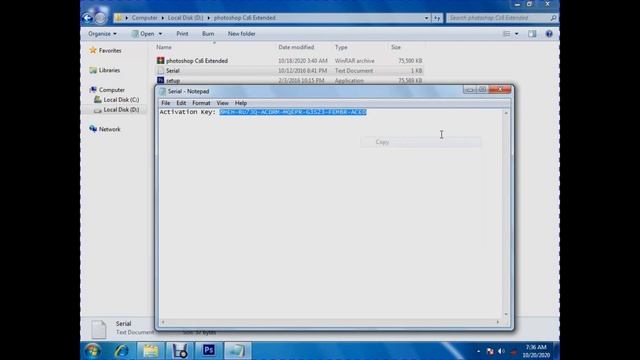Screen dimensions: 640x360
Task: Open Photoshop from the taskbar
Action: coord(209,351)
